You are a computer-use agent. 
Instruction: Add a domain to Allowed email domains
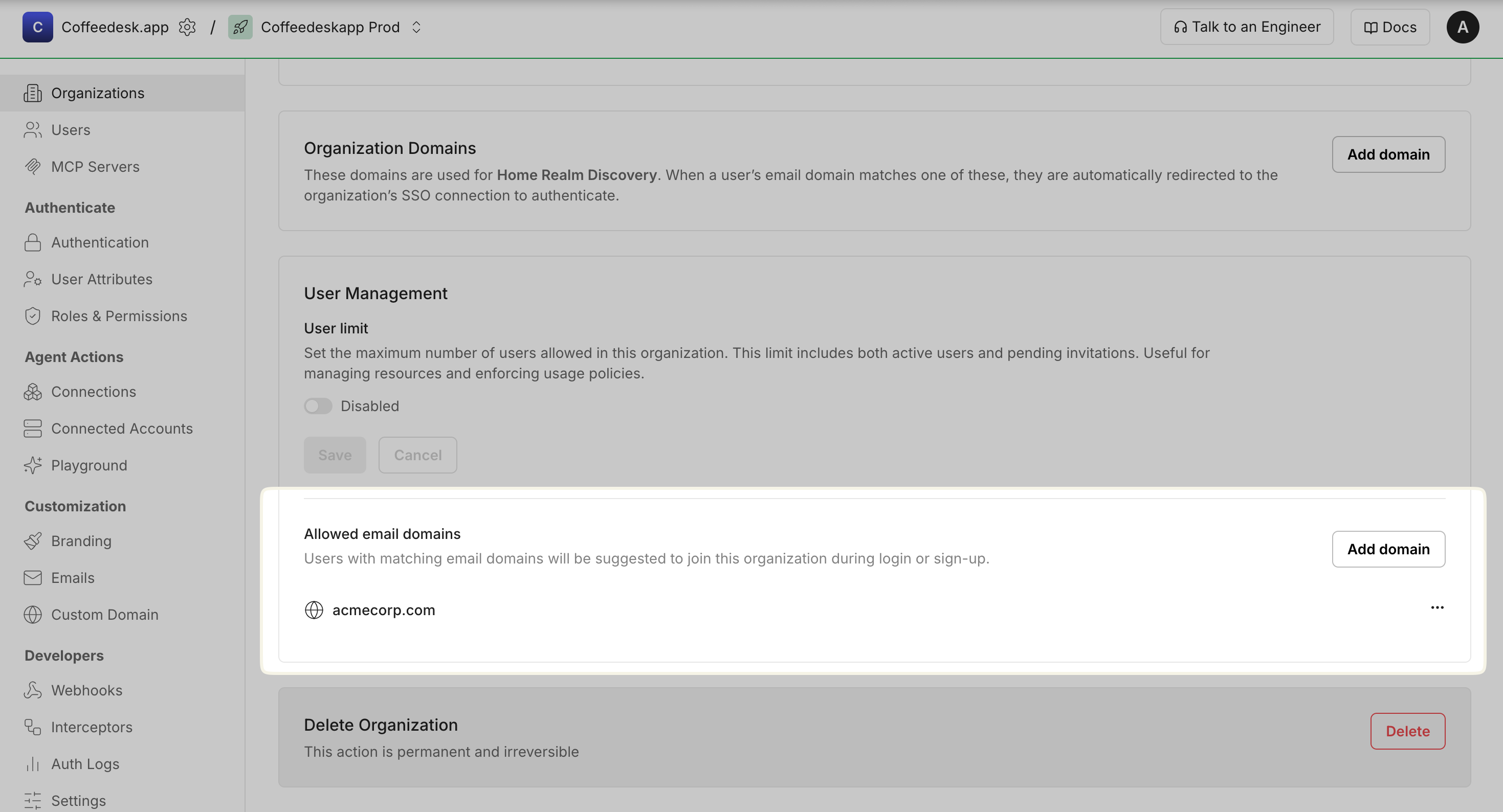1388,549
